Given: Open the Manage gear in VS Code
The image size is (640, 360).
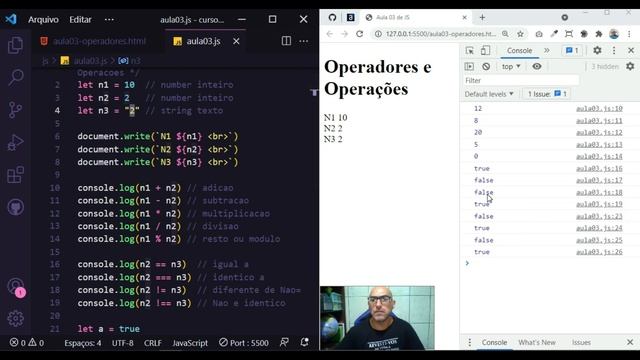Looking at the screenshot, I should click(x=16, y=318).
